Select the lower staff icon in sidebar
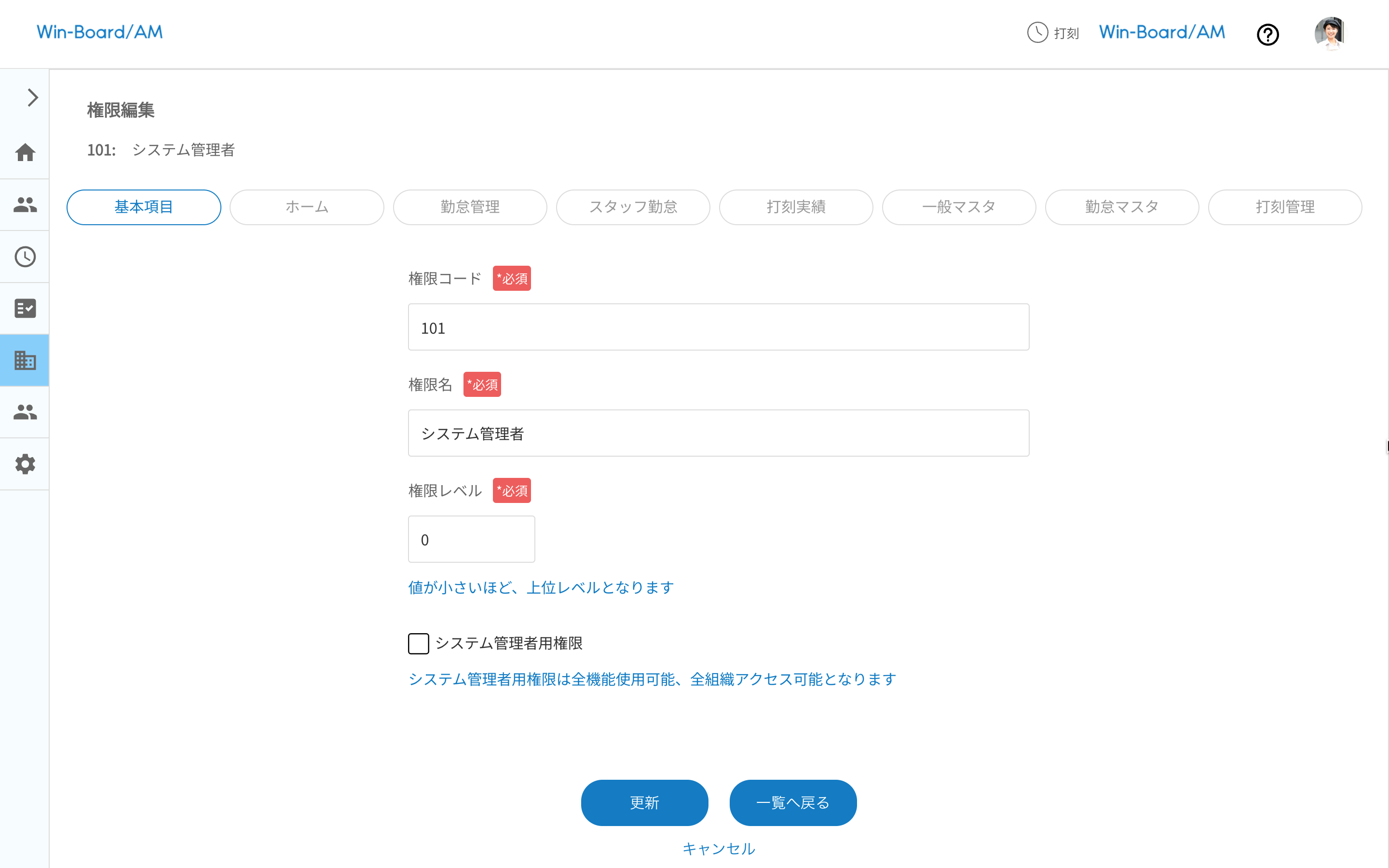Viewport: 1389px width, 868px height. [25, 412]
